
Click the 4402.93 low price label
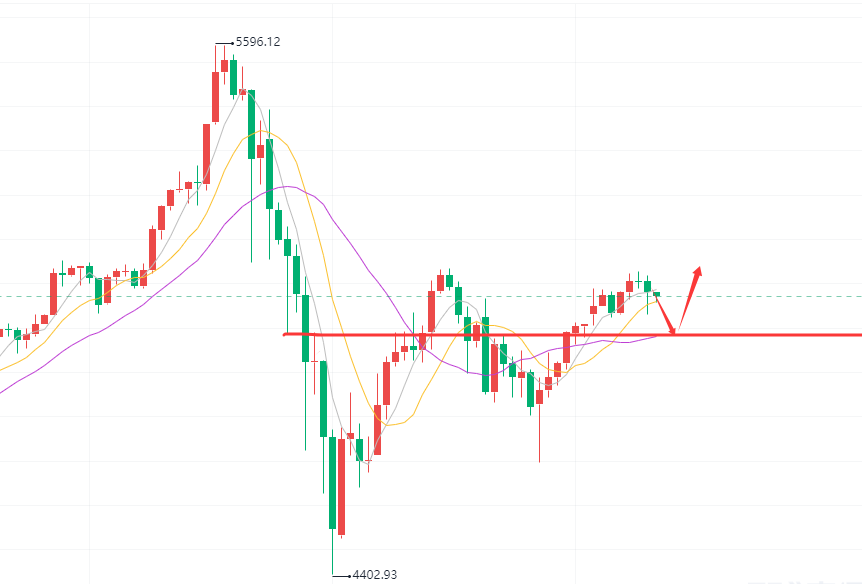coord(375,575)
